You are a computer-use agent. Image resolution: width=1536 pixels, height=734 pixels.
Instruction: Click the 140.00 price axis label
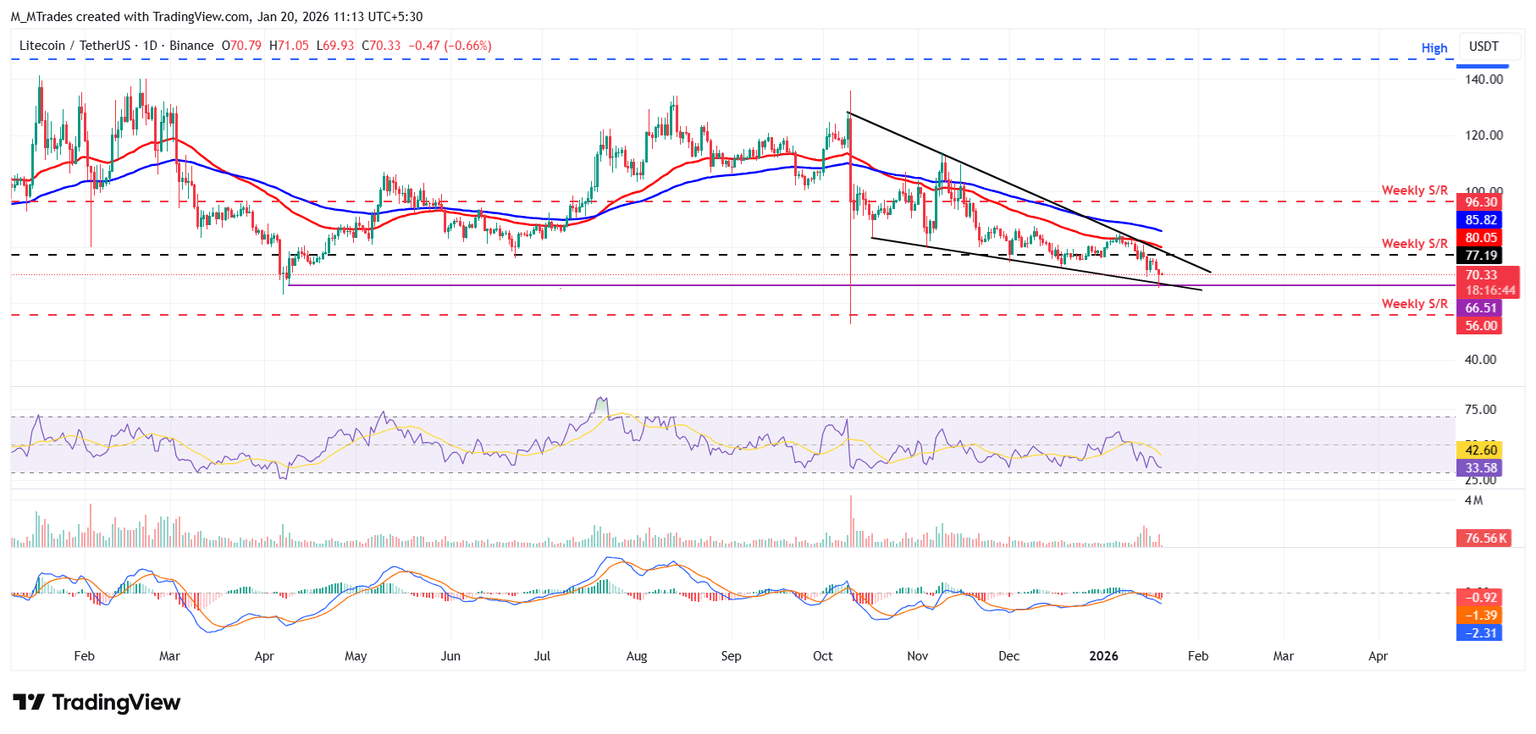click(1484, 80)
